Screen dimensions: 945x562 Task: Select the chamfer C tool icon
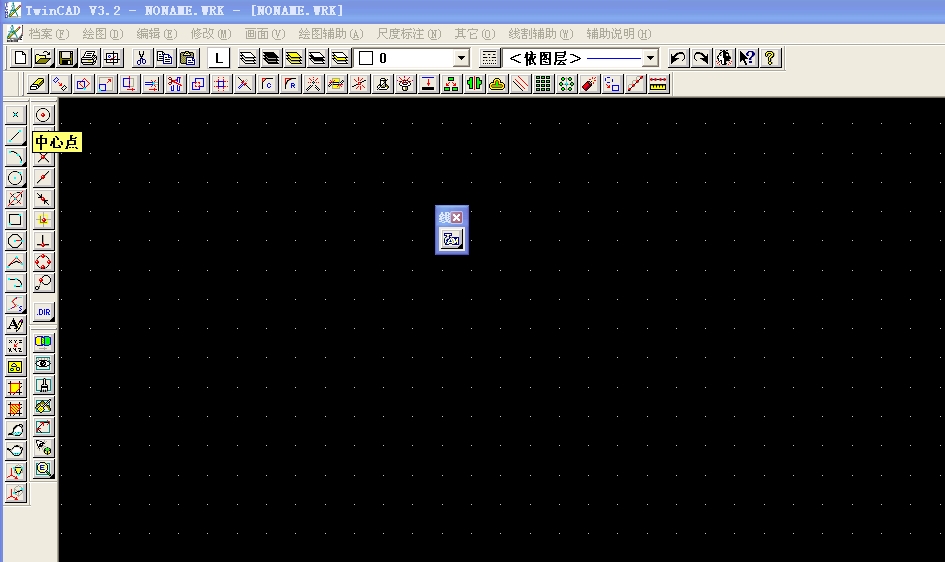click(x=267, y=84)
